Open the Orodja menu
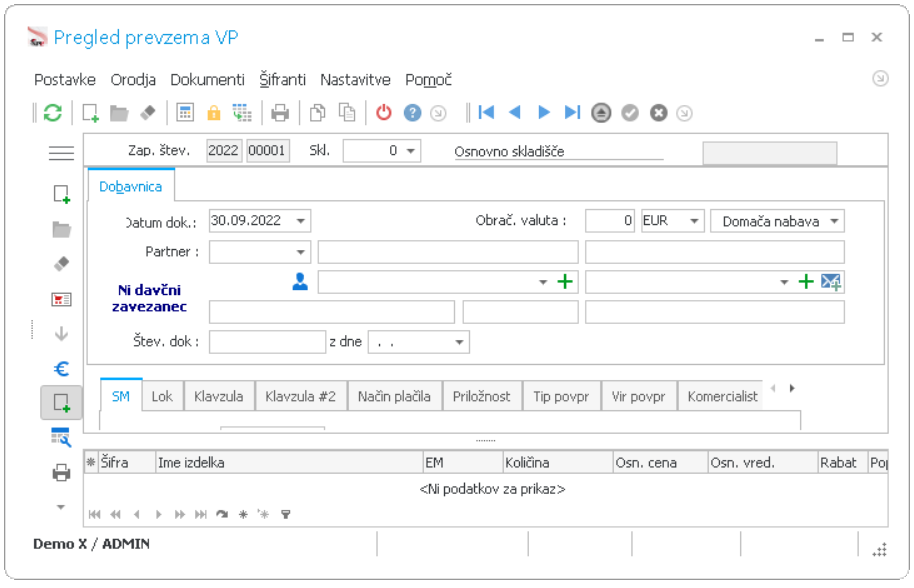 (x=133, y=80)
